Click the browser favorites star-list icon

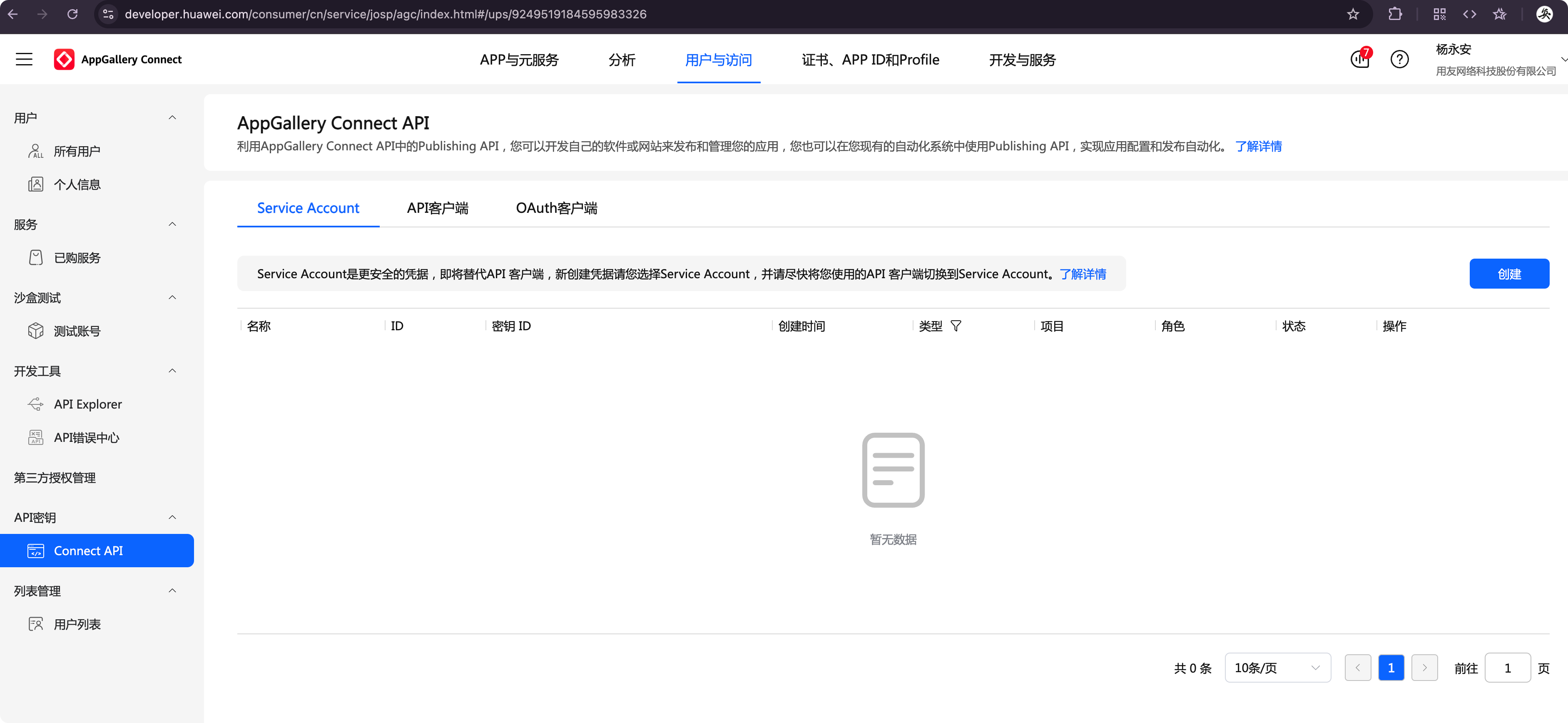coord(1500,14)
